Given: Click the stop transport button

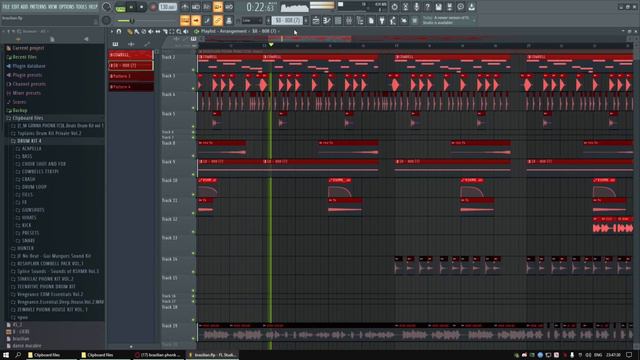Looking at the screenshot, I should 142,7.
